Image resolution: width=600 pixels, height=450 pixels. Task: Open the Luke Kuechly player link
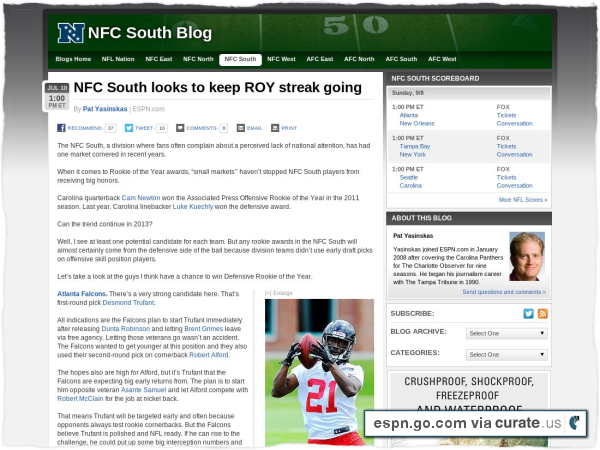[193, 207]
